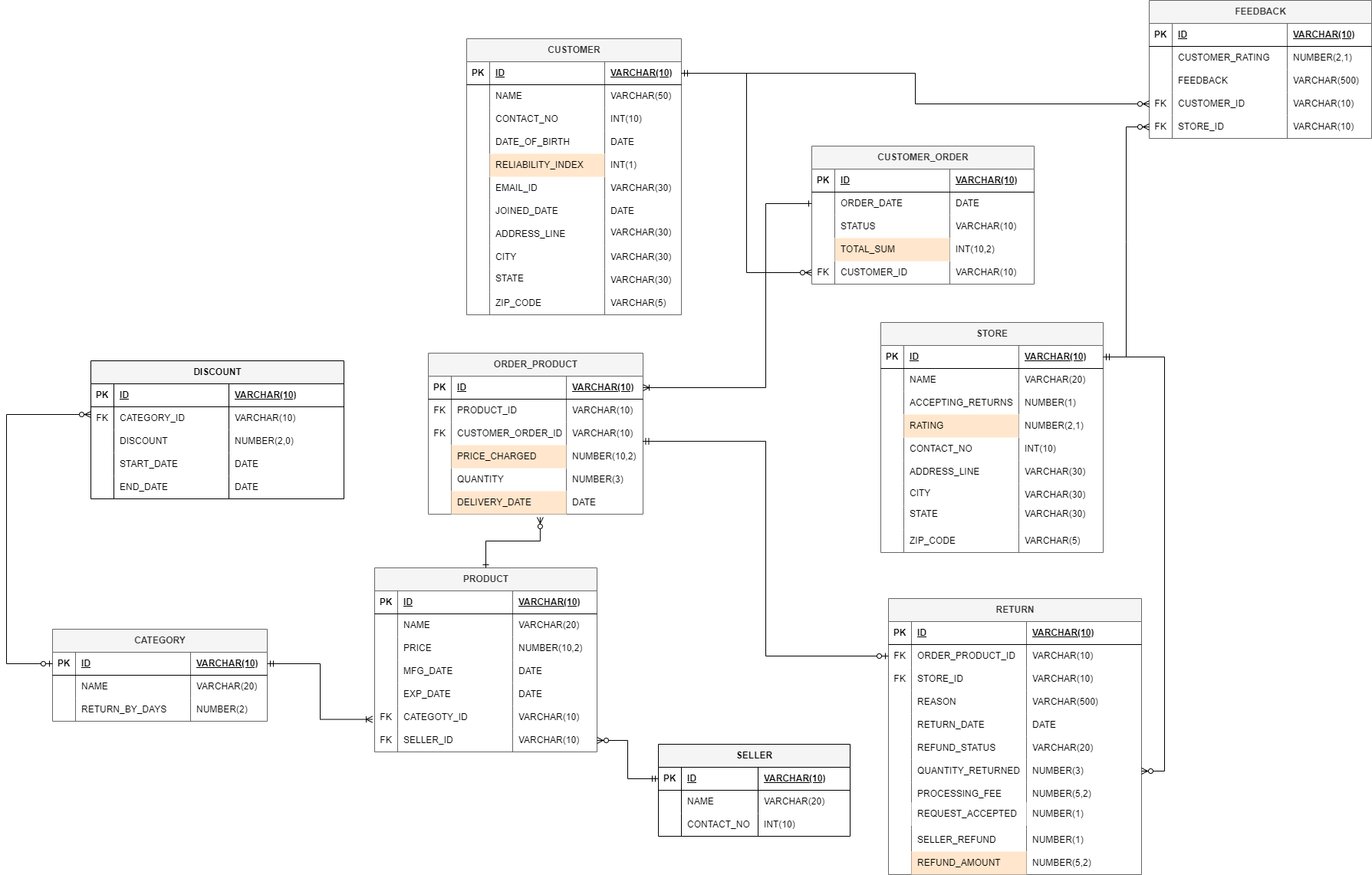Click the JOINED_DATE field in CUSTOMER
Viewport: 1372px width, 875px height.
pyautogui.click(x=526, y=211)
